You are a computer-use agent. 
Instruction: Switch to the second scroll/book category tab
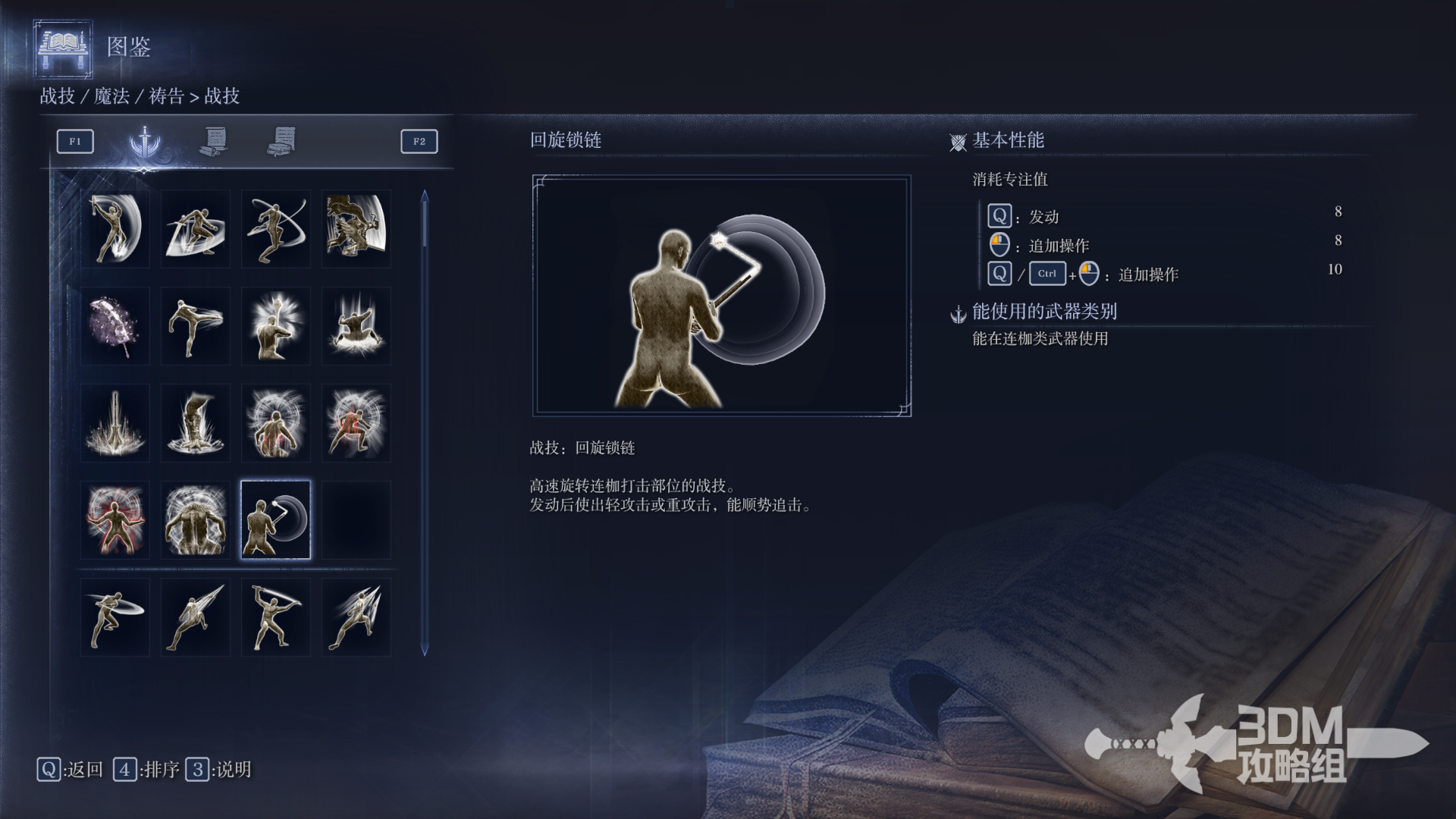[x=282, y=141]
